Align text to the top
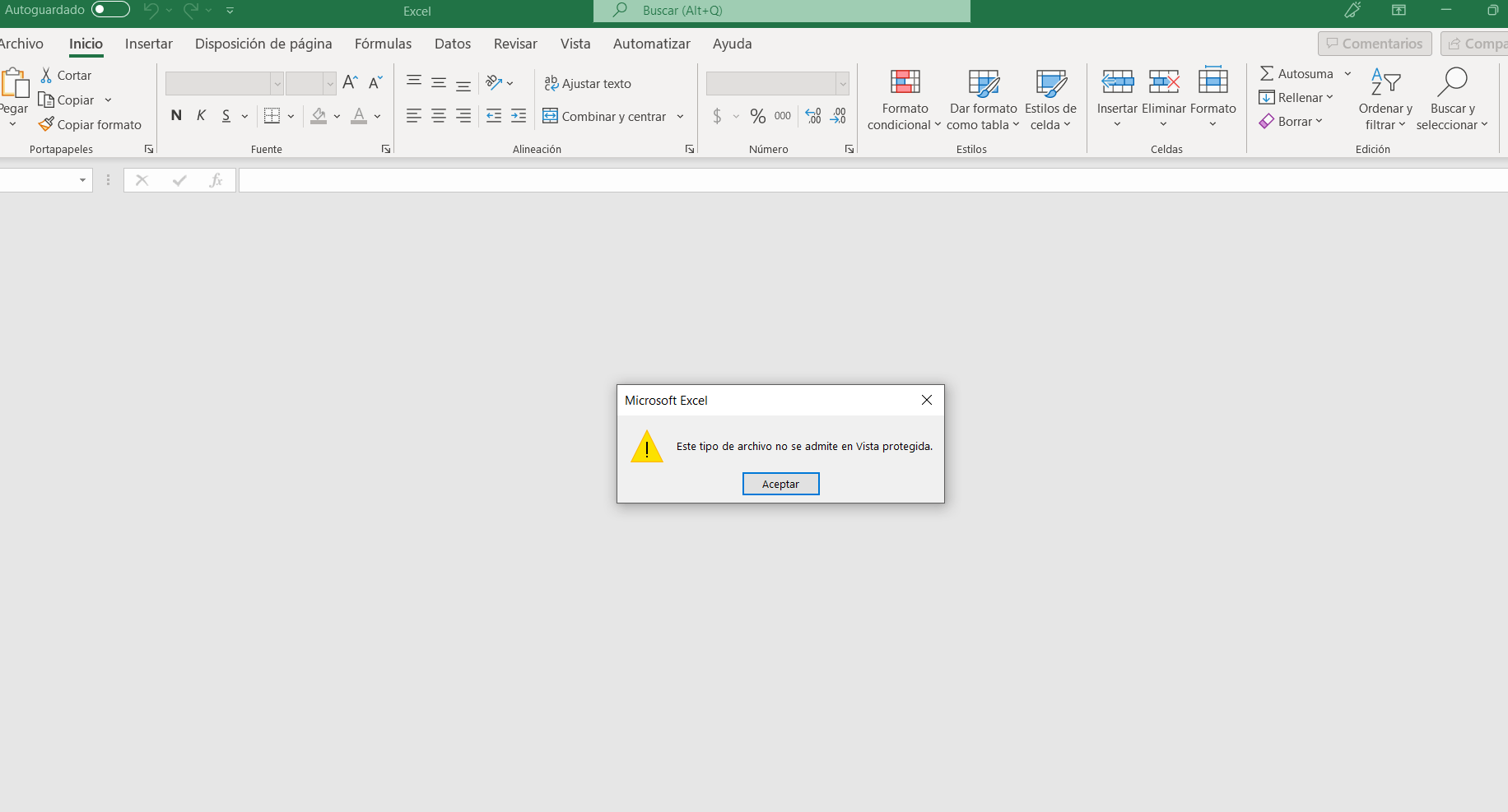This screenshot has height=812, width=1508. [x=414, y=82]
